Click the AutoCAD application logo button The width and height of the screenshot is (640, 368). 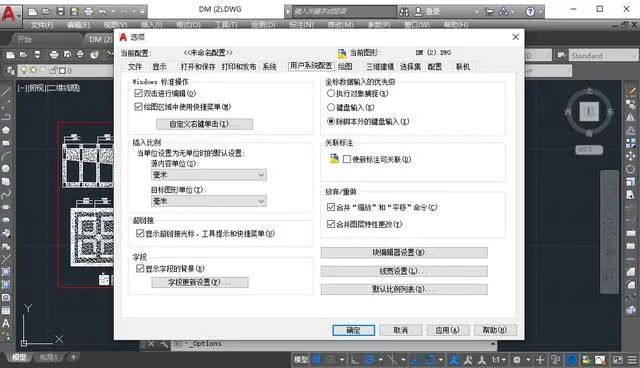pos(9,14)
